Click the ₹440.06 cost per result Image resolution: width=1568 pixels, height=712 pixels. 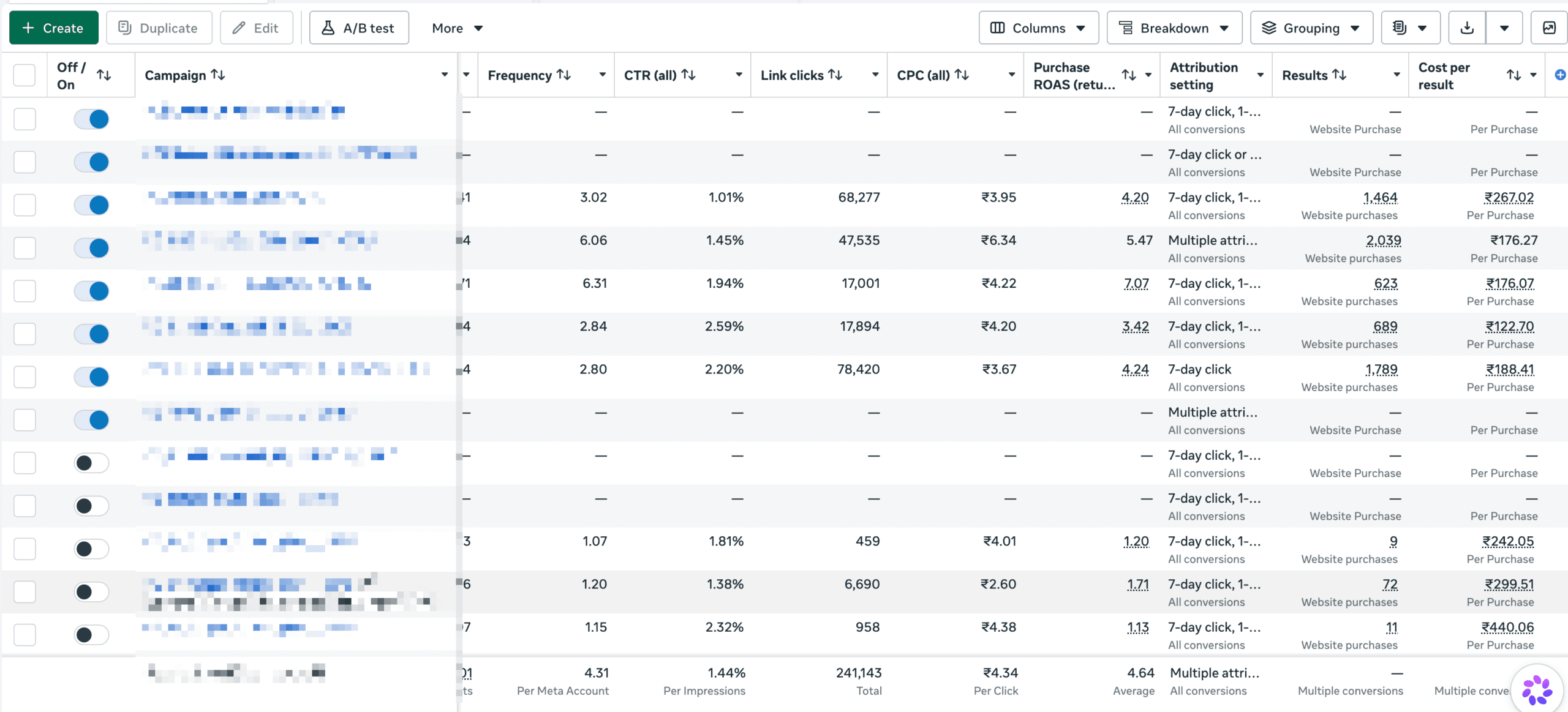(x=1507, y=628)
